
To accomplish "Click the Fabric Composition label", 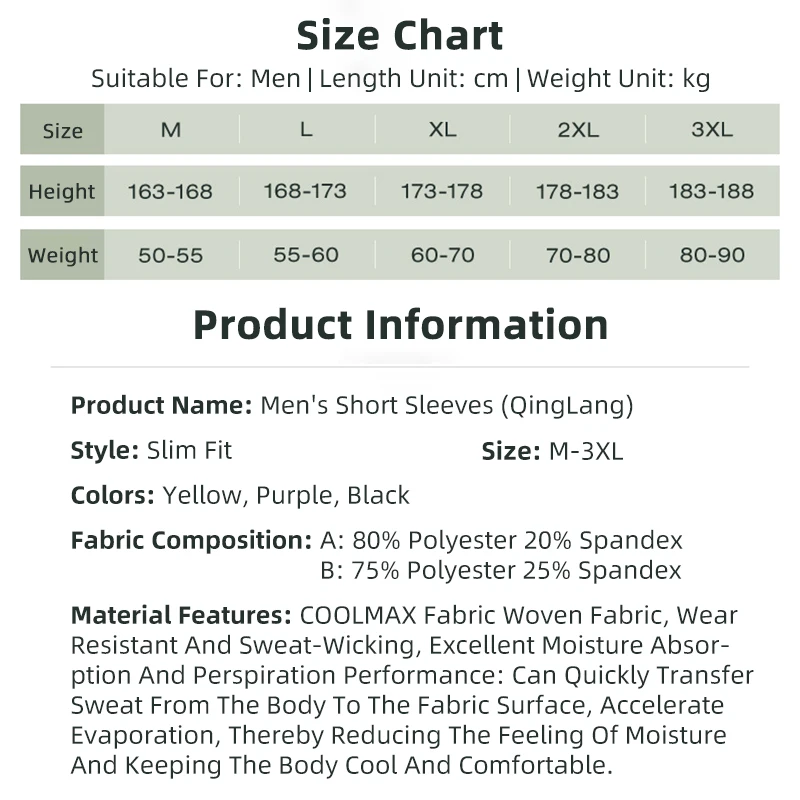I will coord(191,540).
